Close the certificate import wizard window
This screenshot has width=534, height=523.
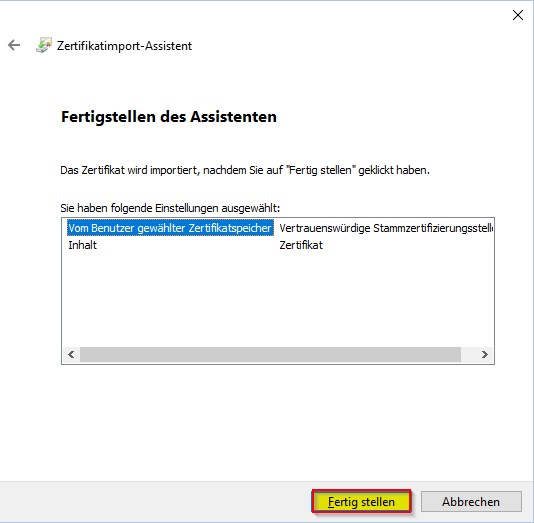click(518, 15)
